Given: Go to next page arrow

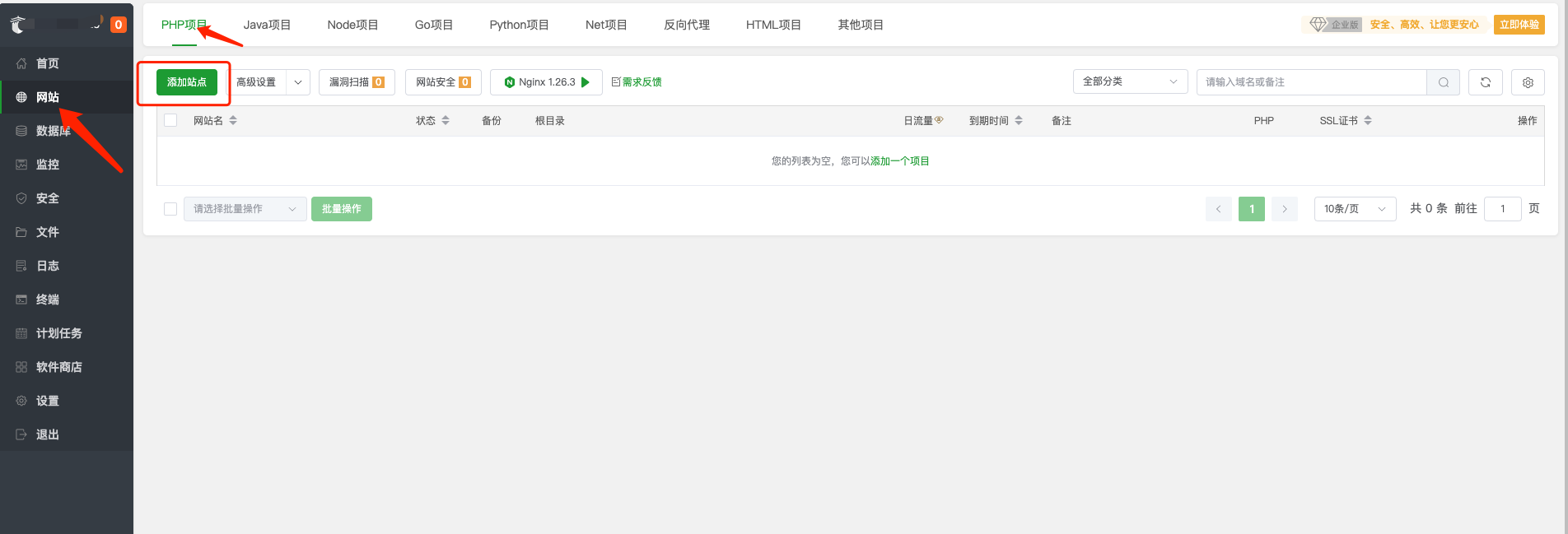Looking at the screenshot, I should [1285, 209].
